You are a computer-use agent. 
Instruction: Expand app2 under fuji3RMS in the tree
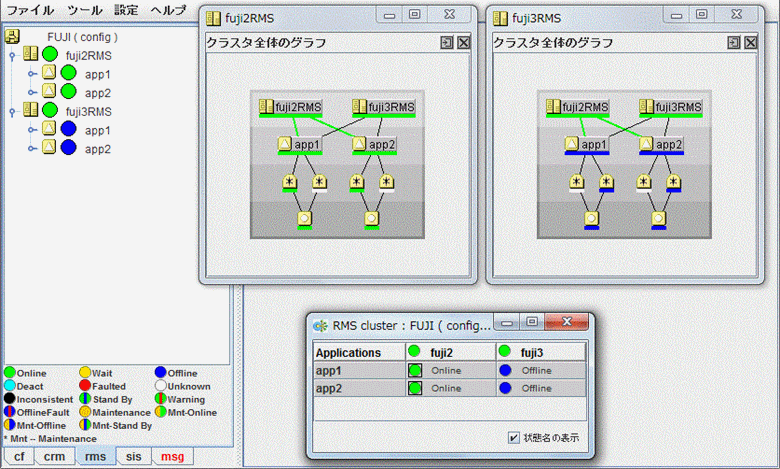[32, 149]
